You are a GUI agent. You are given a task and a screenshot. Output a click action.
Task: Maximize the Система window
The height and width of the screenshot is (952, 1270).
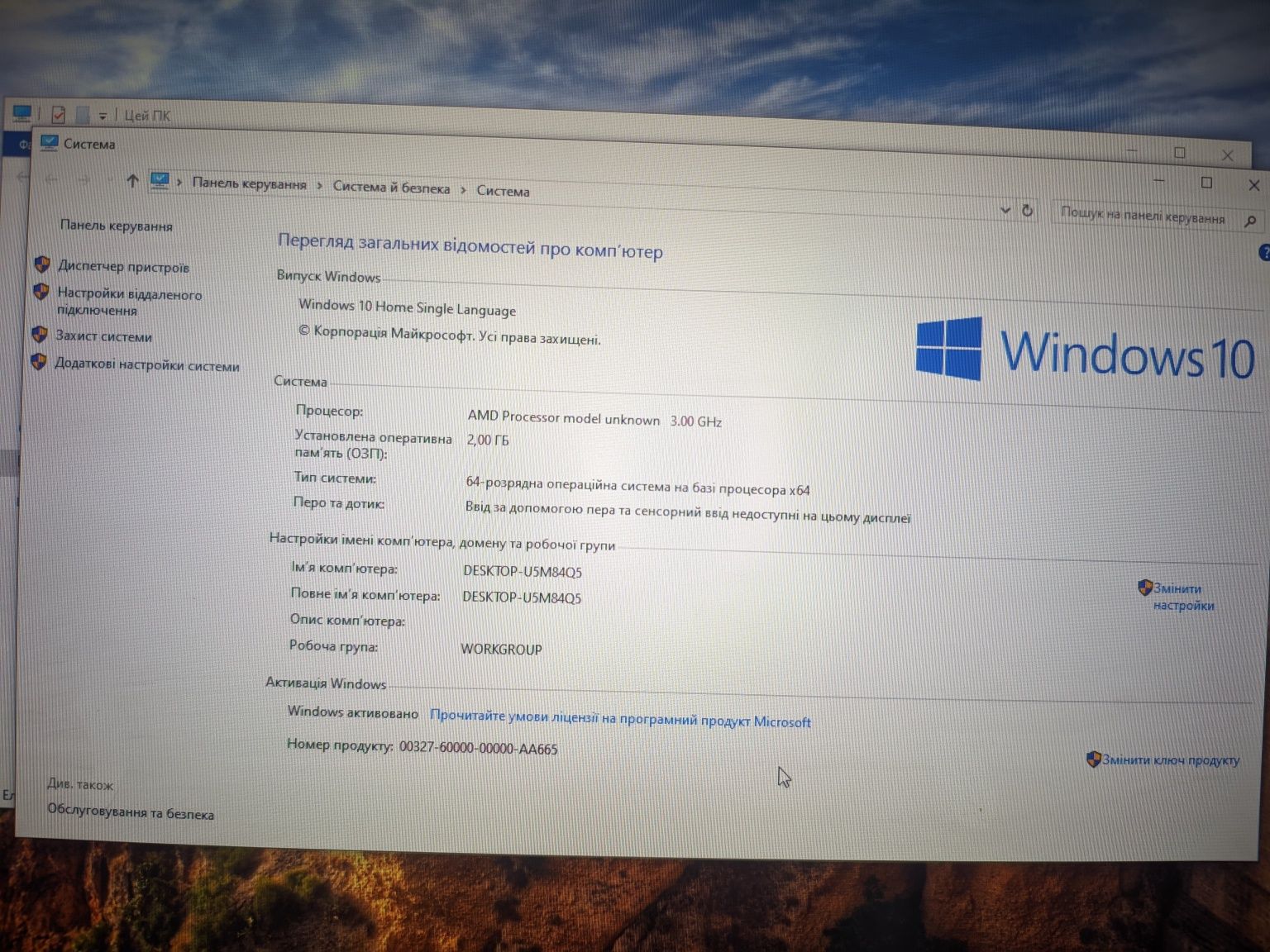[x=1206, y=183]
